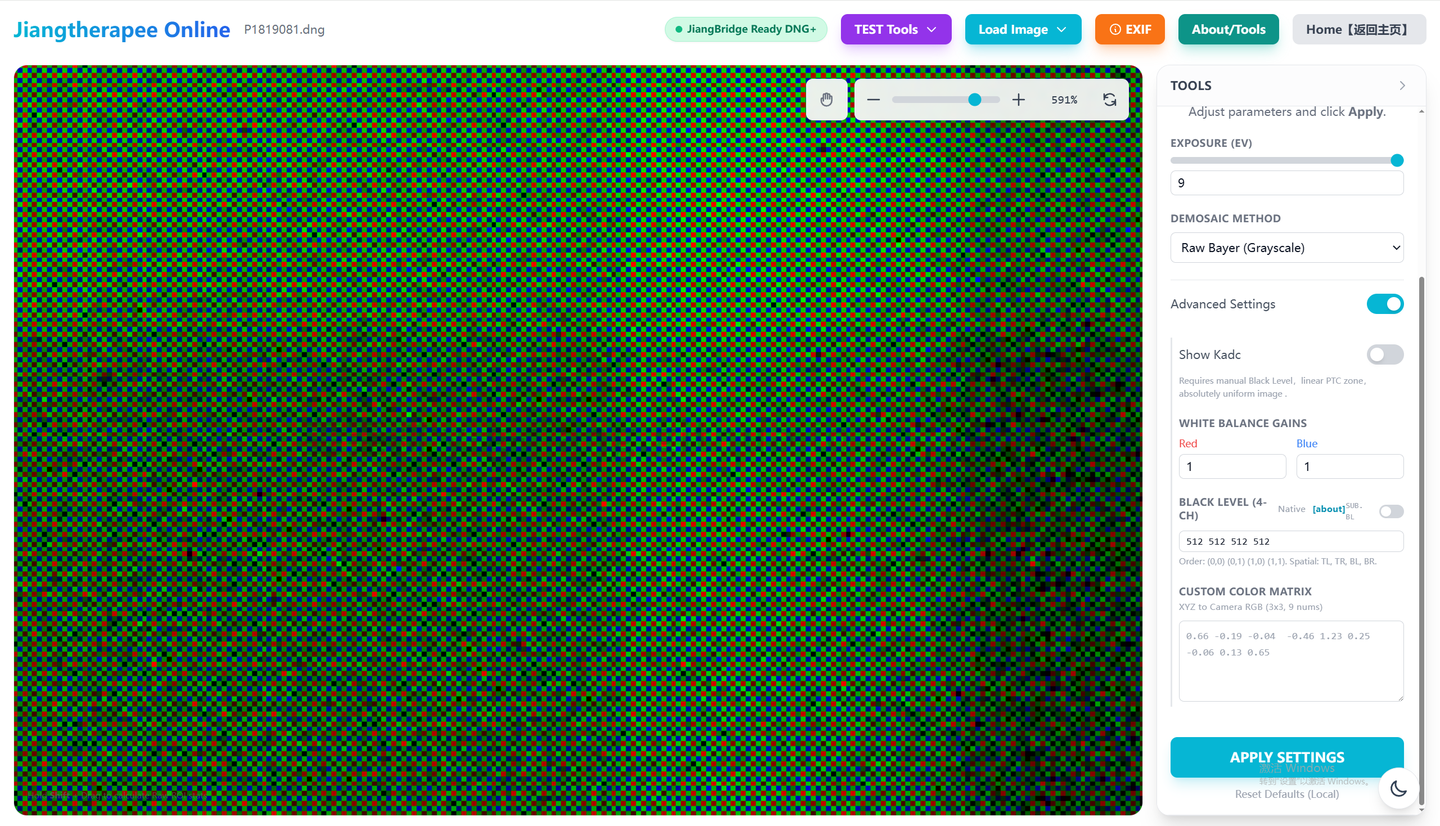Screen dimensions: 1440x826
Task: Click the Exposure (EV) slider handle
Action: [x=1396, y=160]
